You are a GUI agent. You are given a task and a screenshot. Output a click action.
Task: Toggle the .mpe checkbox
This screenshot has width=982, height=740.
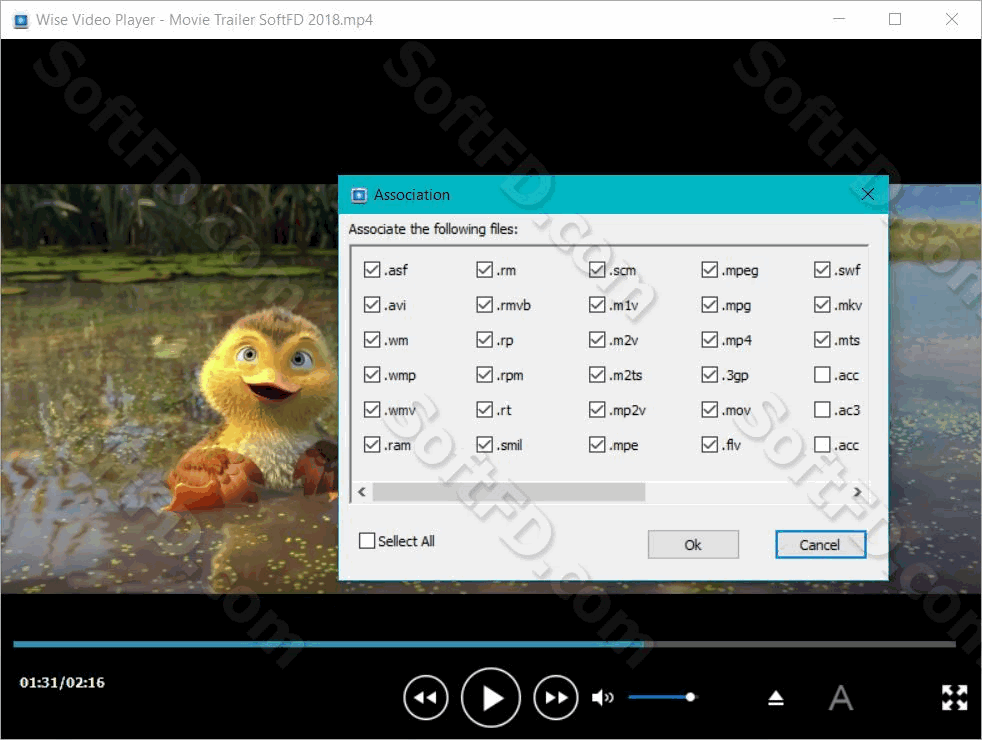point(597,445)
